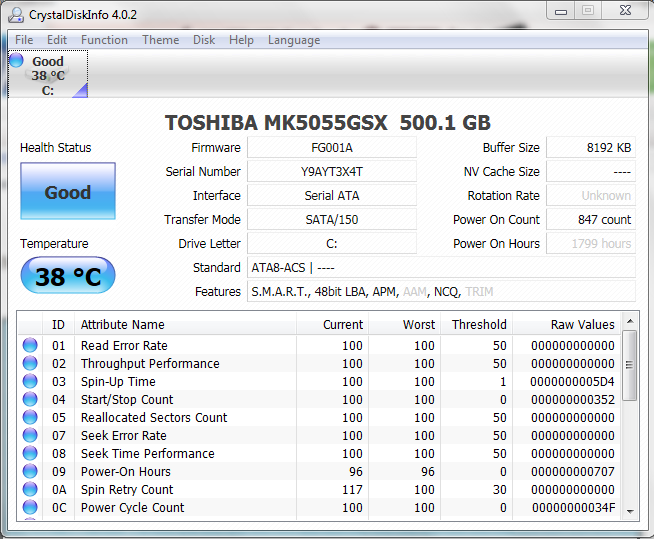The height and width of the screenshot is (539, 654).
Task: Click status orb for Seek Time Performance
Action: [x=30, y=453]
